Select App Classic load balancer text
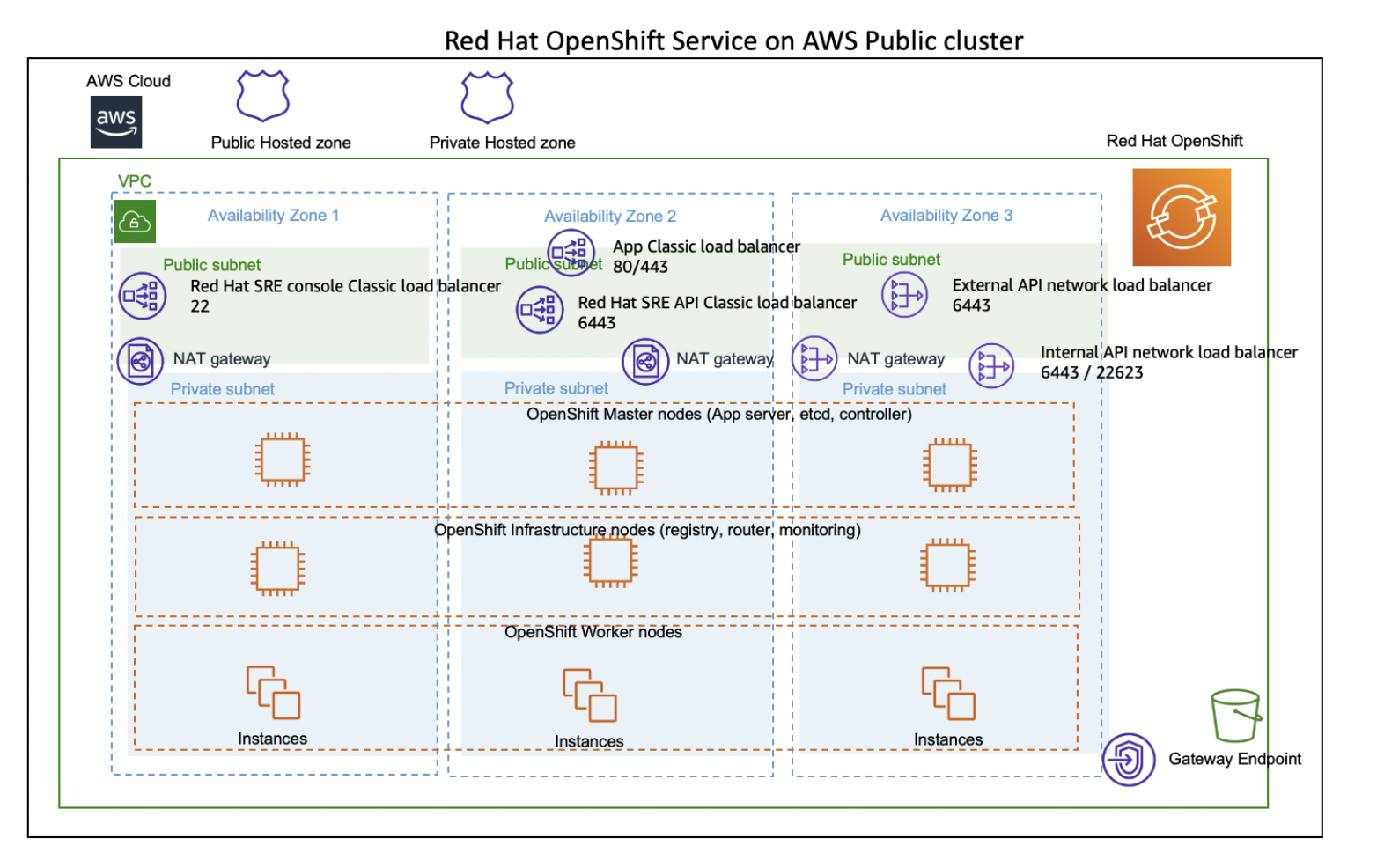The image size is (1377, 868). pos(707,246)
